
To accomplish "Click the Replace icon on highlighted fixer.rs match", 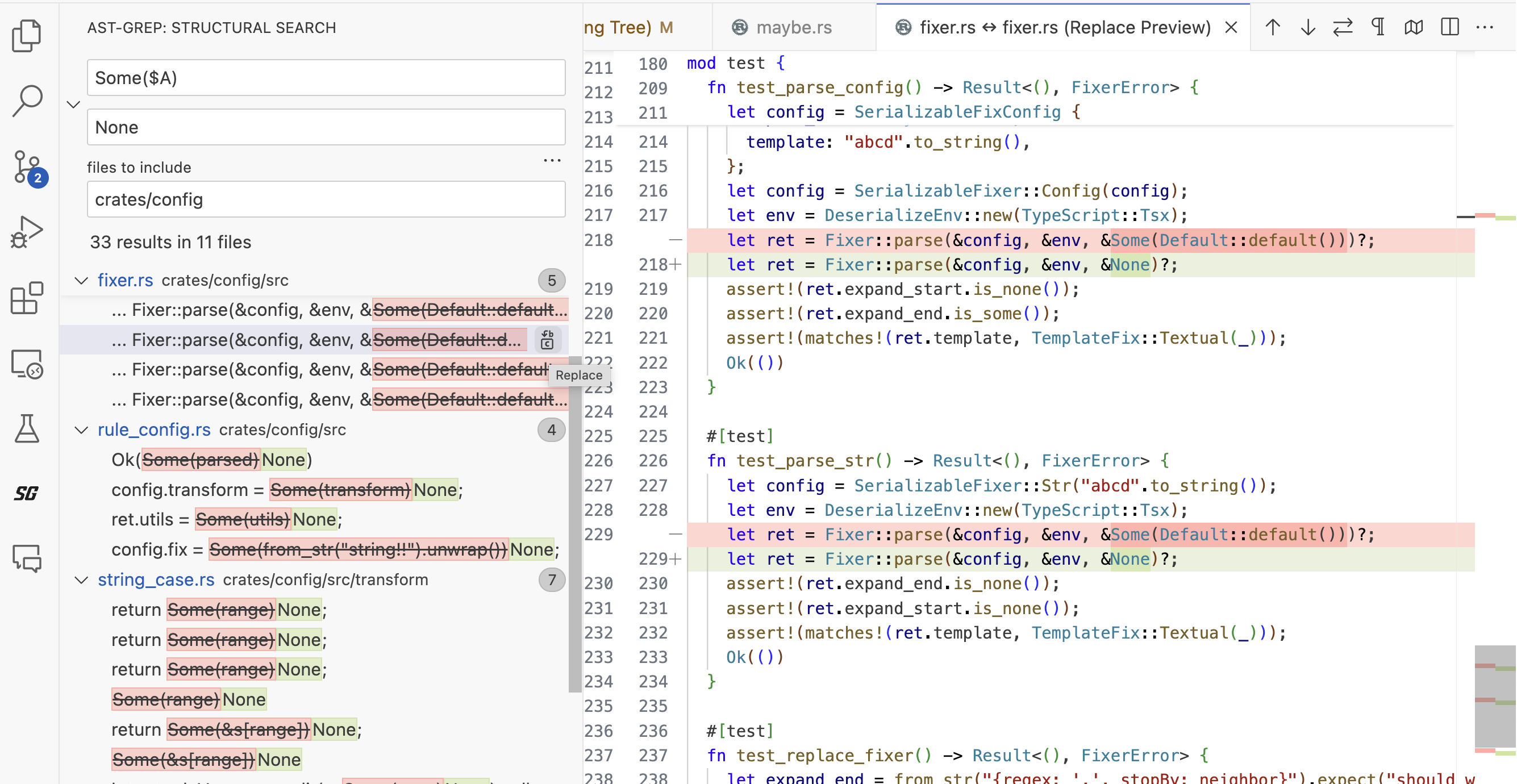I will pos(547,340).
